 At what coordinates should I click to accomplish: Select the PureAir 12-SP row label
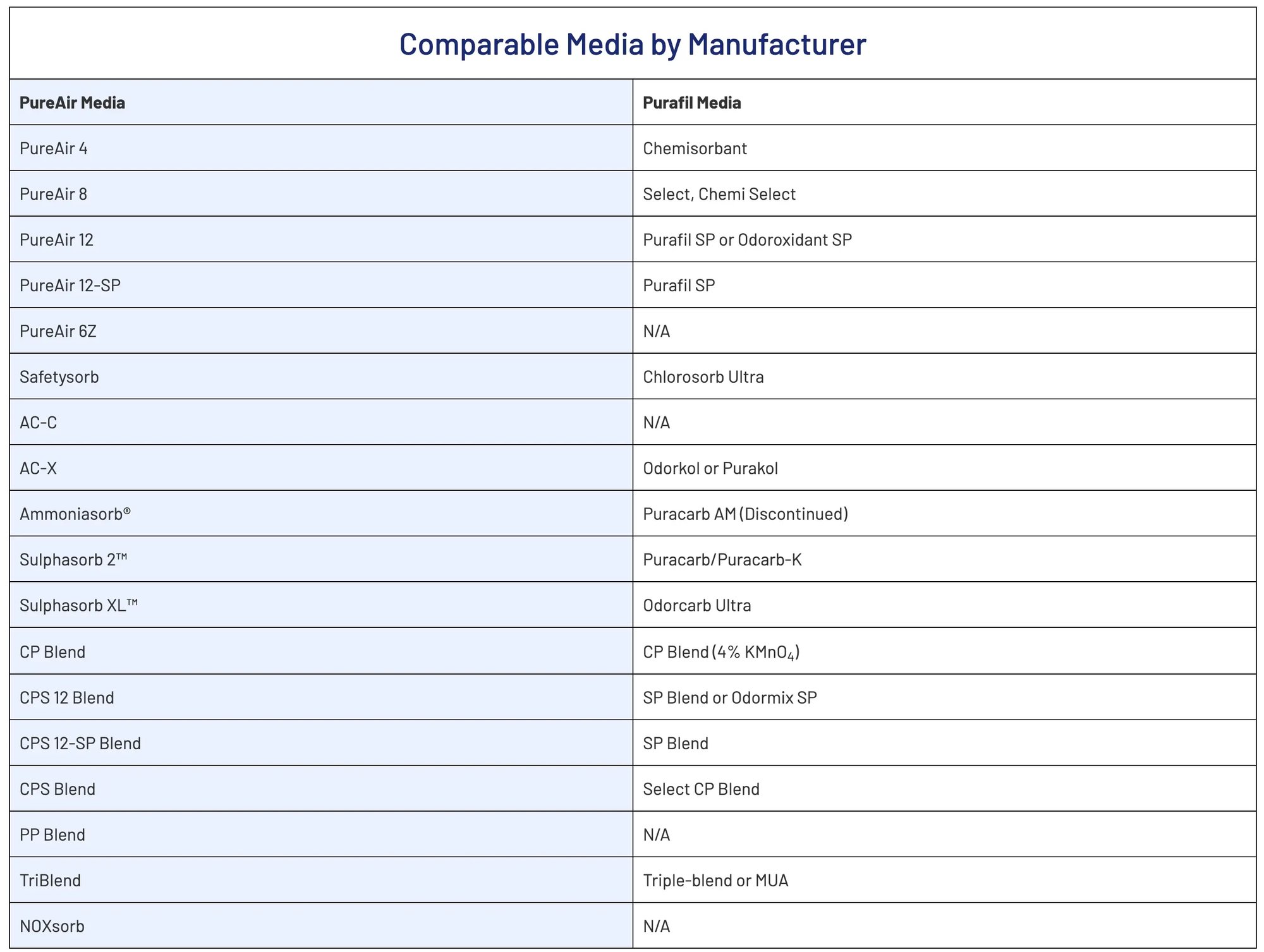70,286
